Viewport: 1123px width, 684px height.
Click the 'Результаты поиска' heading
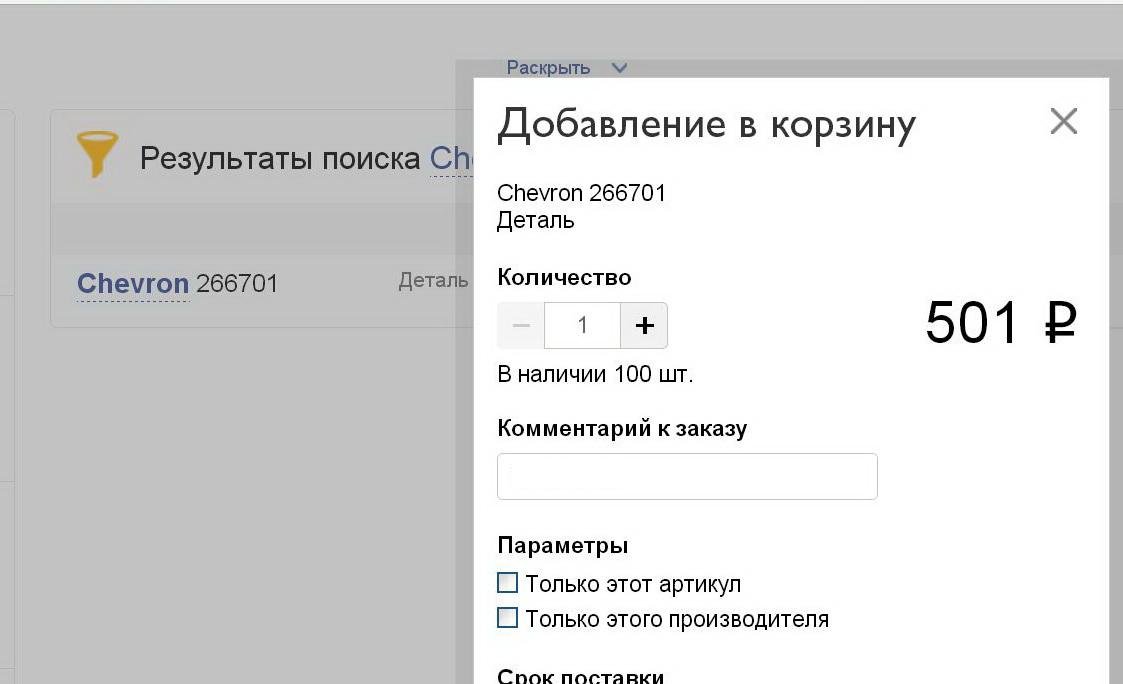pos(280,159)
